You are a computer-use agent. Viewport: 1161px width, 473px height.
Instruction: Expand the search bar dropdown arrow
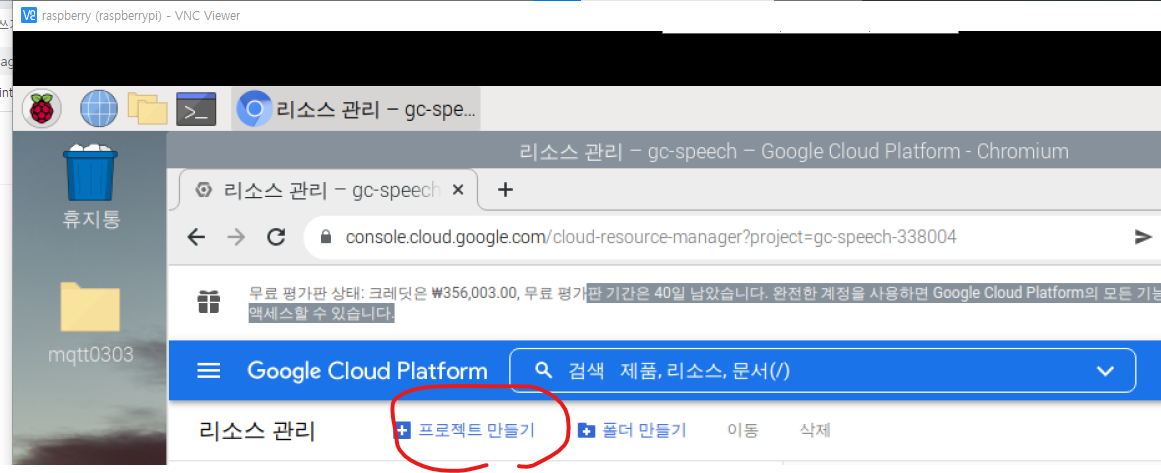click(x=1105, y=371)
